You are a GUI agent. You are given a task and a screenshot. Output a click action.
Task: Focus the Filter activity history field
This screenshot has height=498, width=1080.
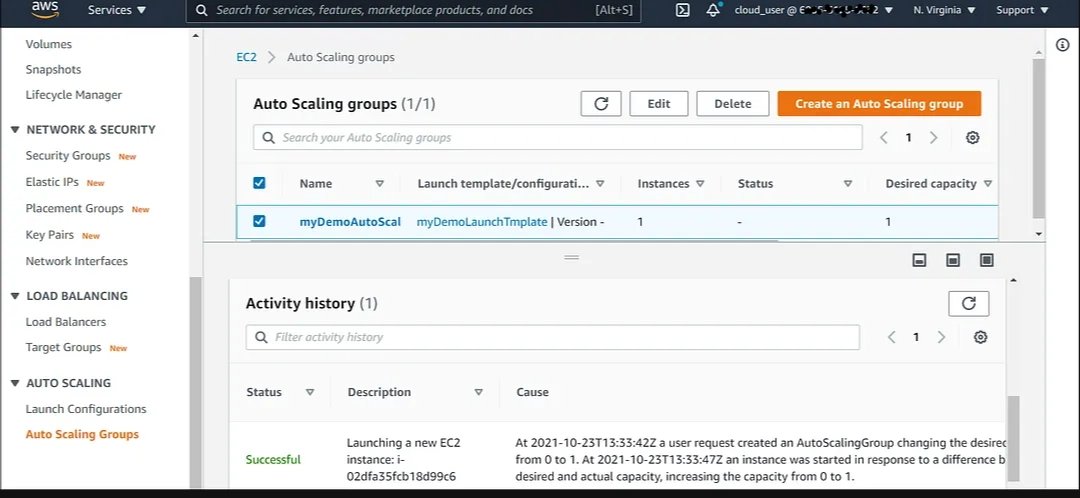tap(552, 337)
